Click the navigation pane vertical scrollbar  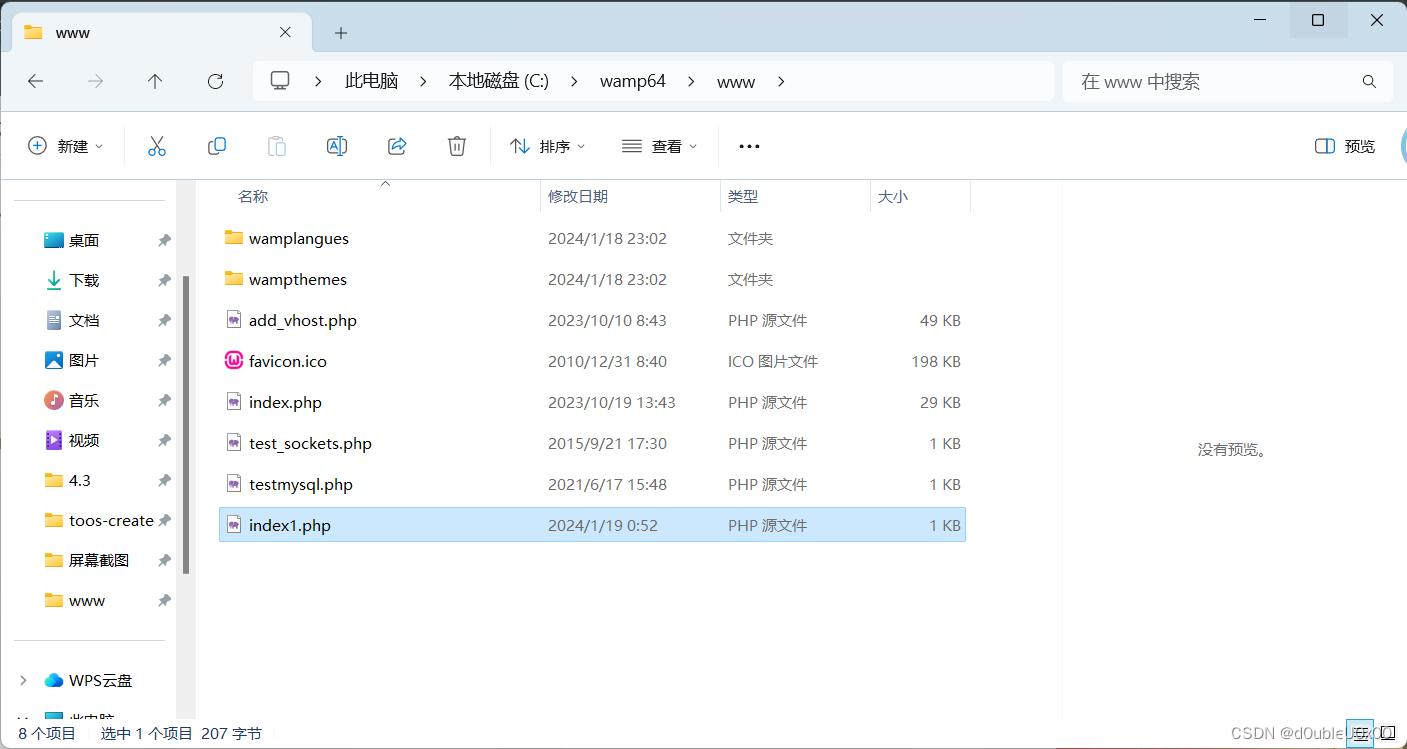click(186, 425)
